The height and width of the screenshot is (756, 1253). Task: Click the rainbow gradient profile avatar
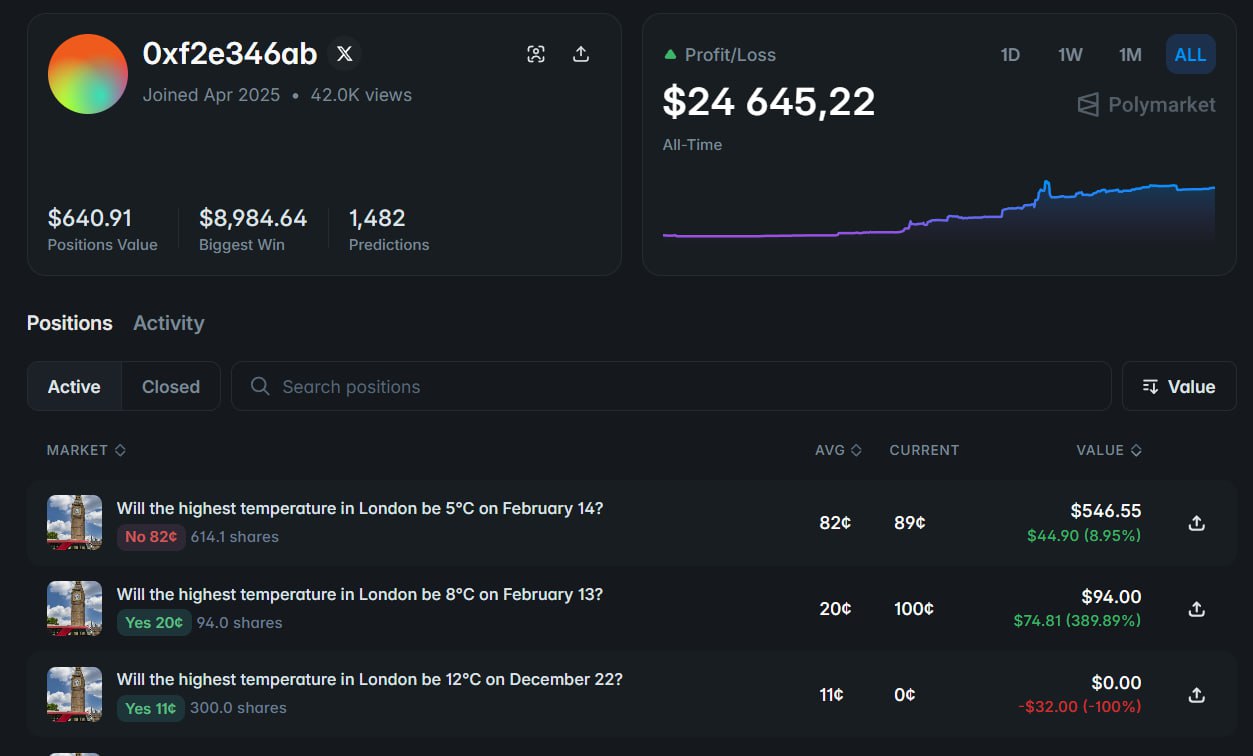click(88, 74)
